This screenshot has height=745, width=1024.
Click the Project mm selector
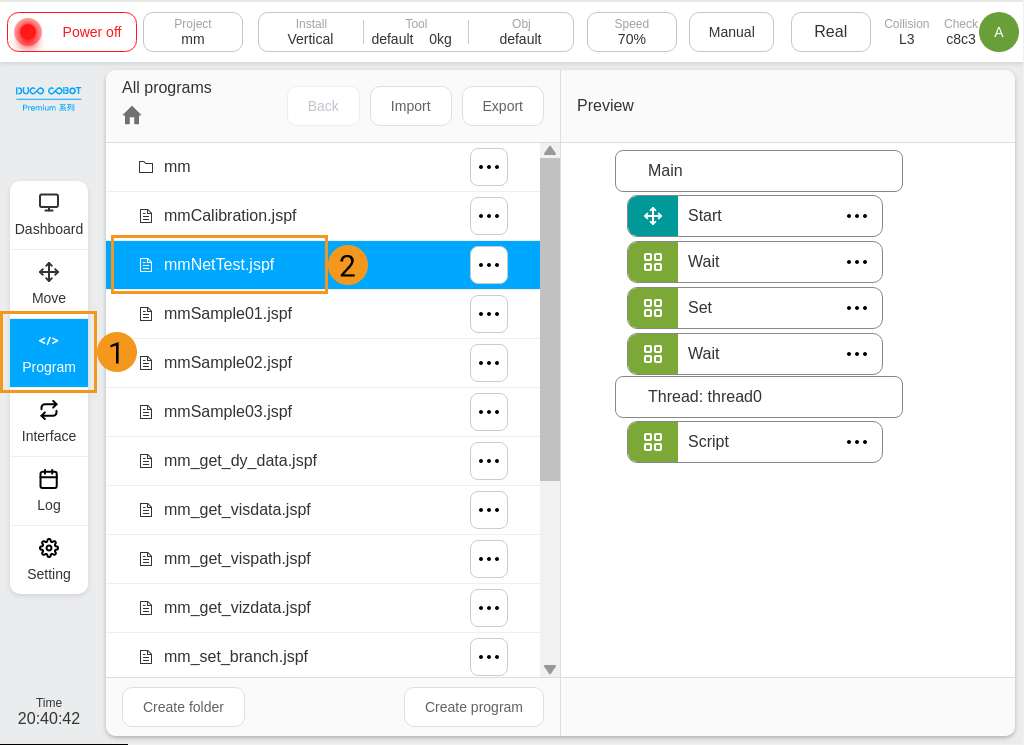(193, 31)
